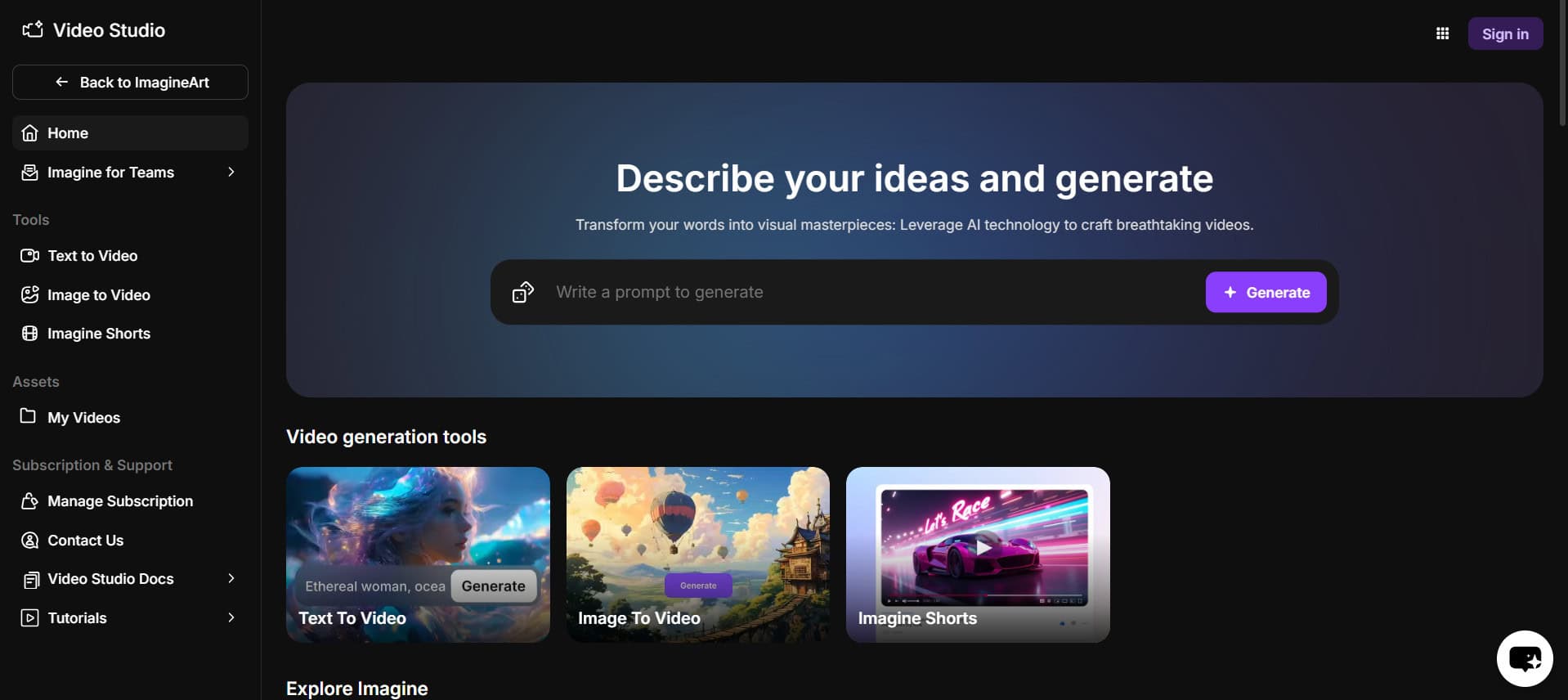
Task: Open the Image To Video thumbnail card
Action: [698, 554]
